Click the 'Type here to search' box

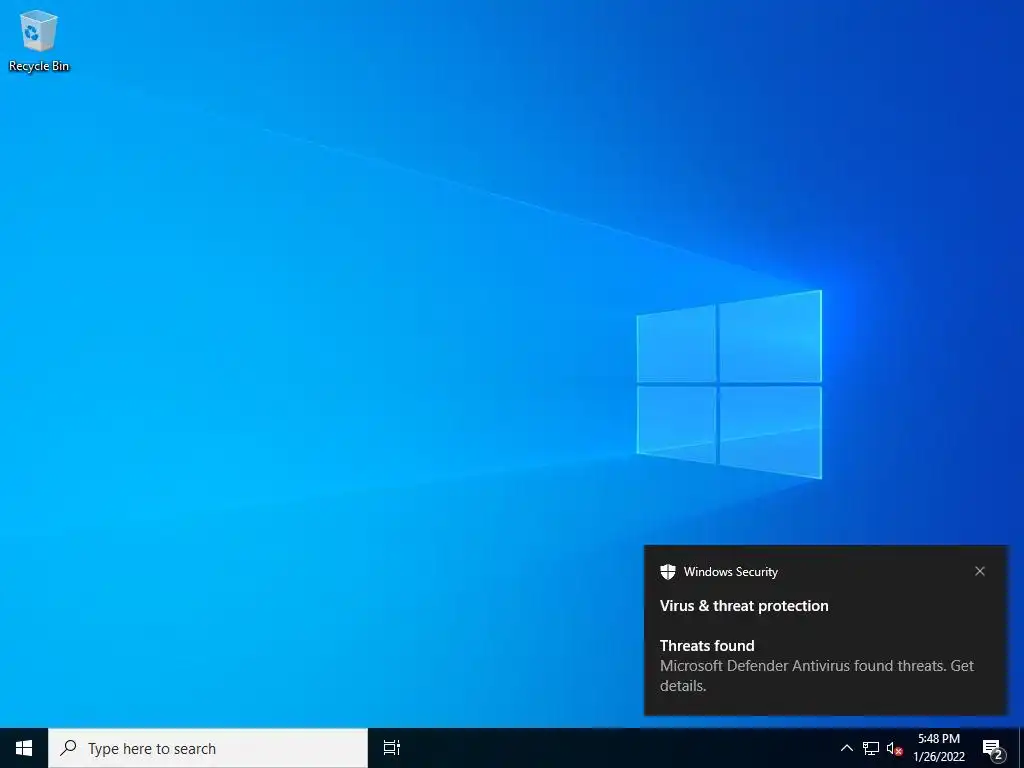pyautogui.click(x=208, y=748)
